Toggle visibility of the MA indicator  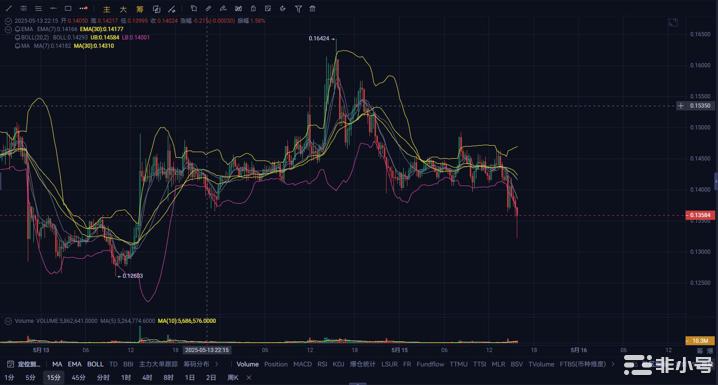(17, 46)
